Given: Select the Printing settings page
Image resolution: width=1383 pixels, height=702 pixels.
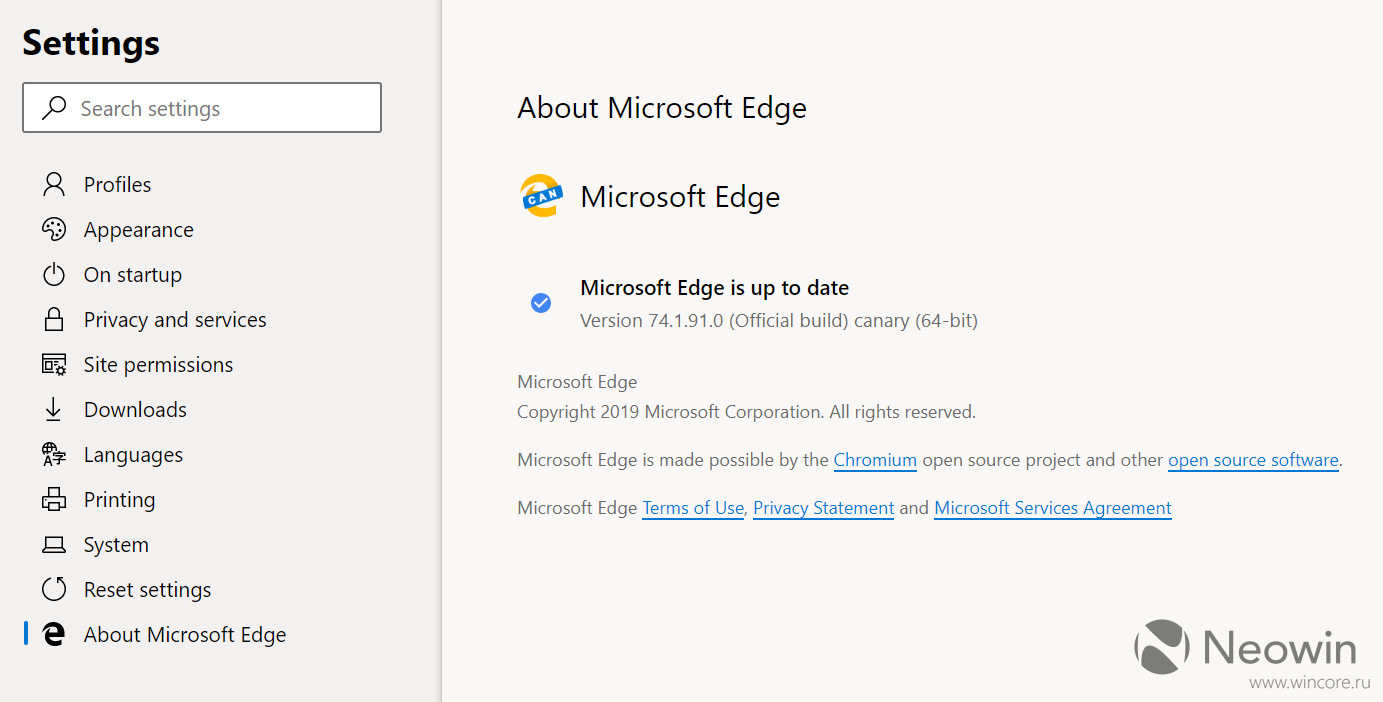Looking at the screenshot, I should [119, 499].
